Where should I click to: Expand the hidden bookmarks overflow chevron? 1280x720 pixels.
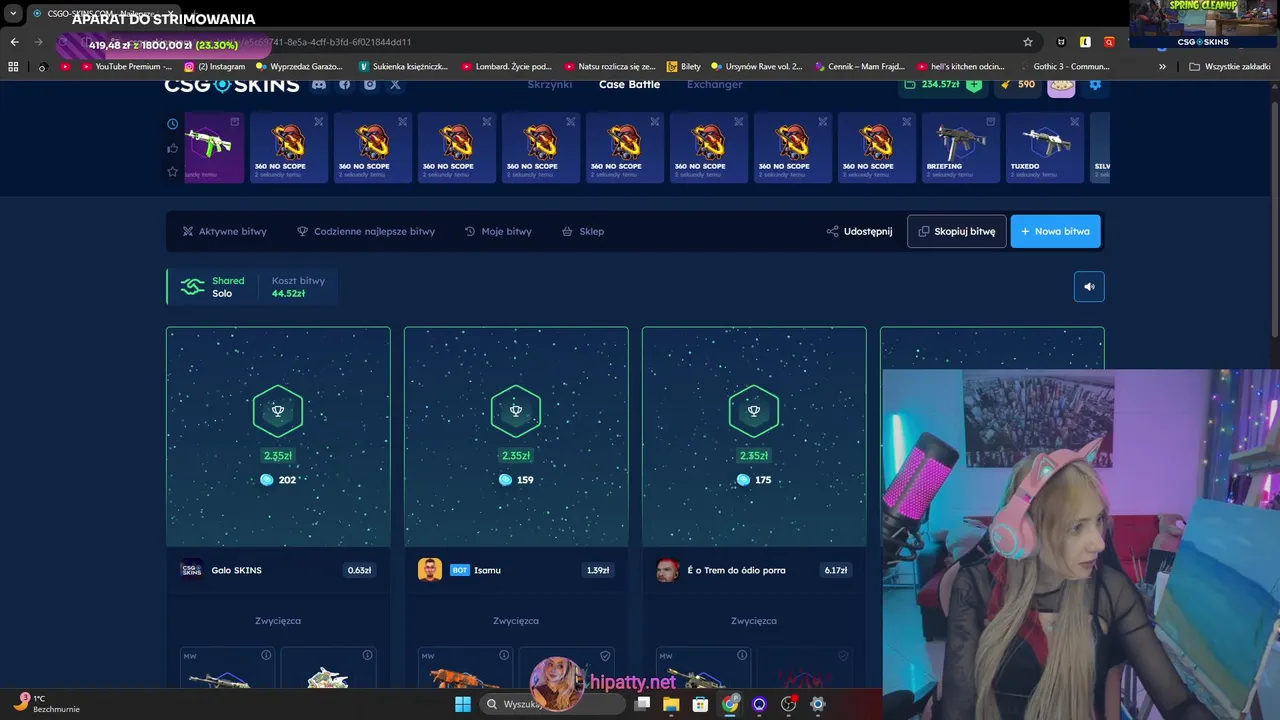(1162, 67)
